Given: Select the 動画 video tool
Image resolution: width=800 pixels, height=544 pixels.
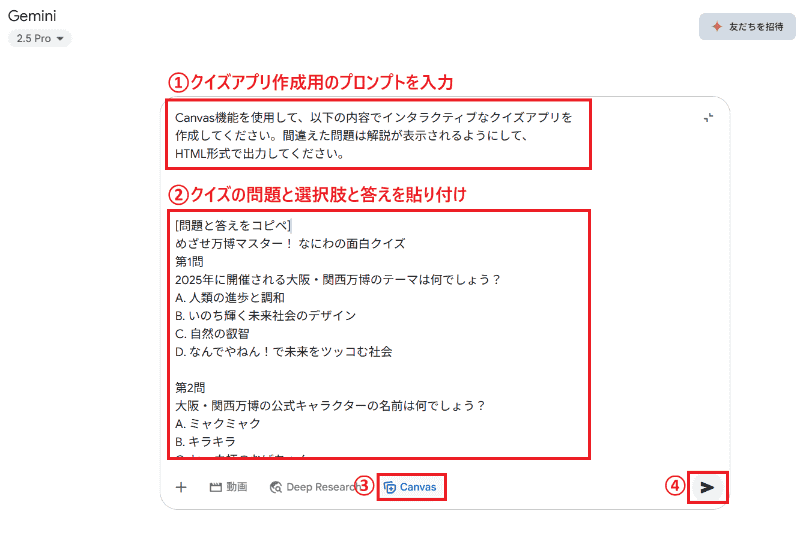Looking at the screenshot, I should (x=229, y=487).
